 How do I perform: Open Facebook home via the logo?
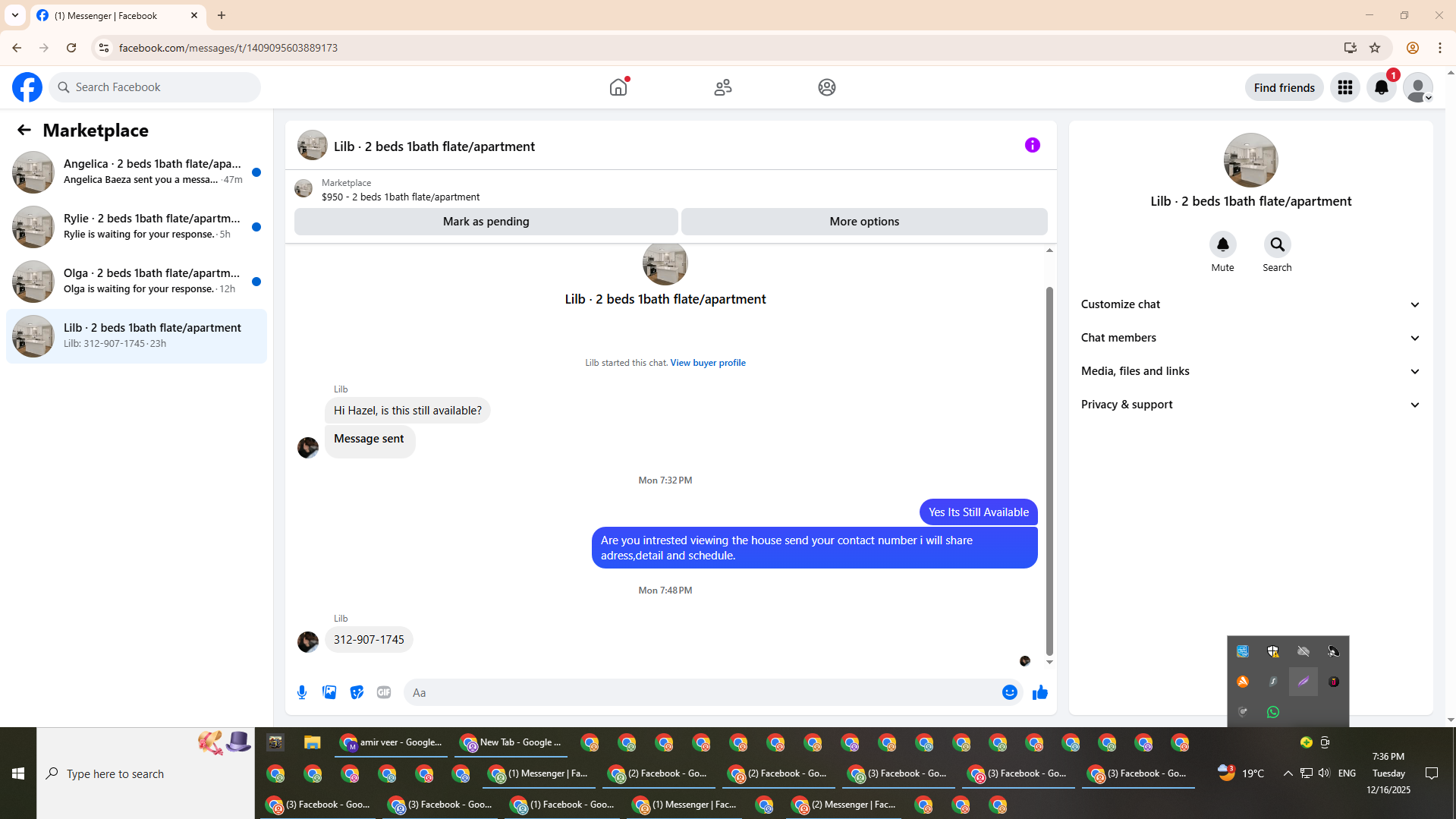coord(27,87)
